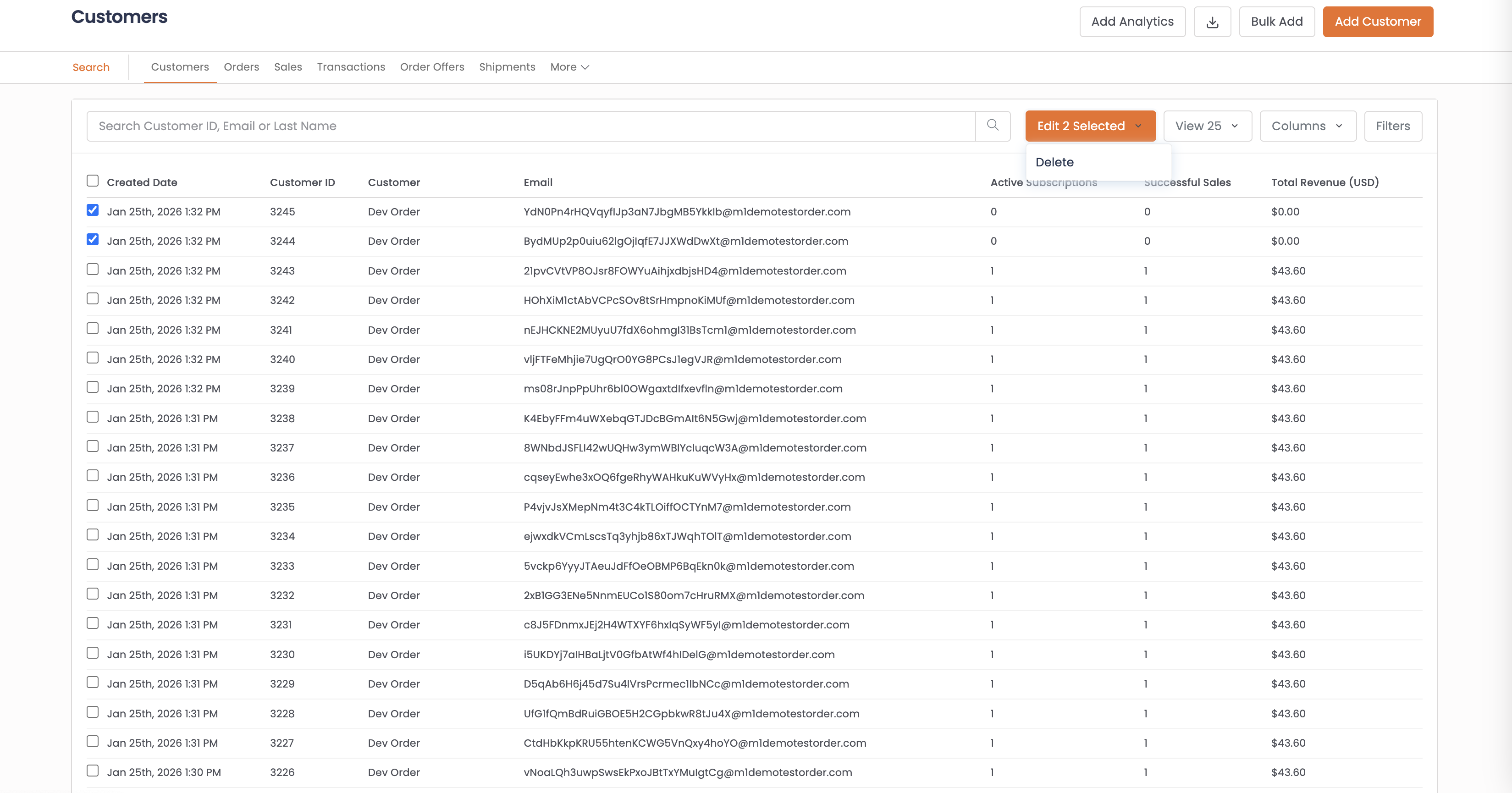Click the Add Customer button

[x=1377, y=22]
